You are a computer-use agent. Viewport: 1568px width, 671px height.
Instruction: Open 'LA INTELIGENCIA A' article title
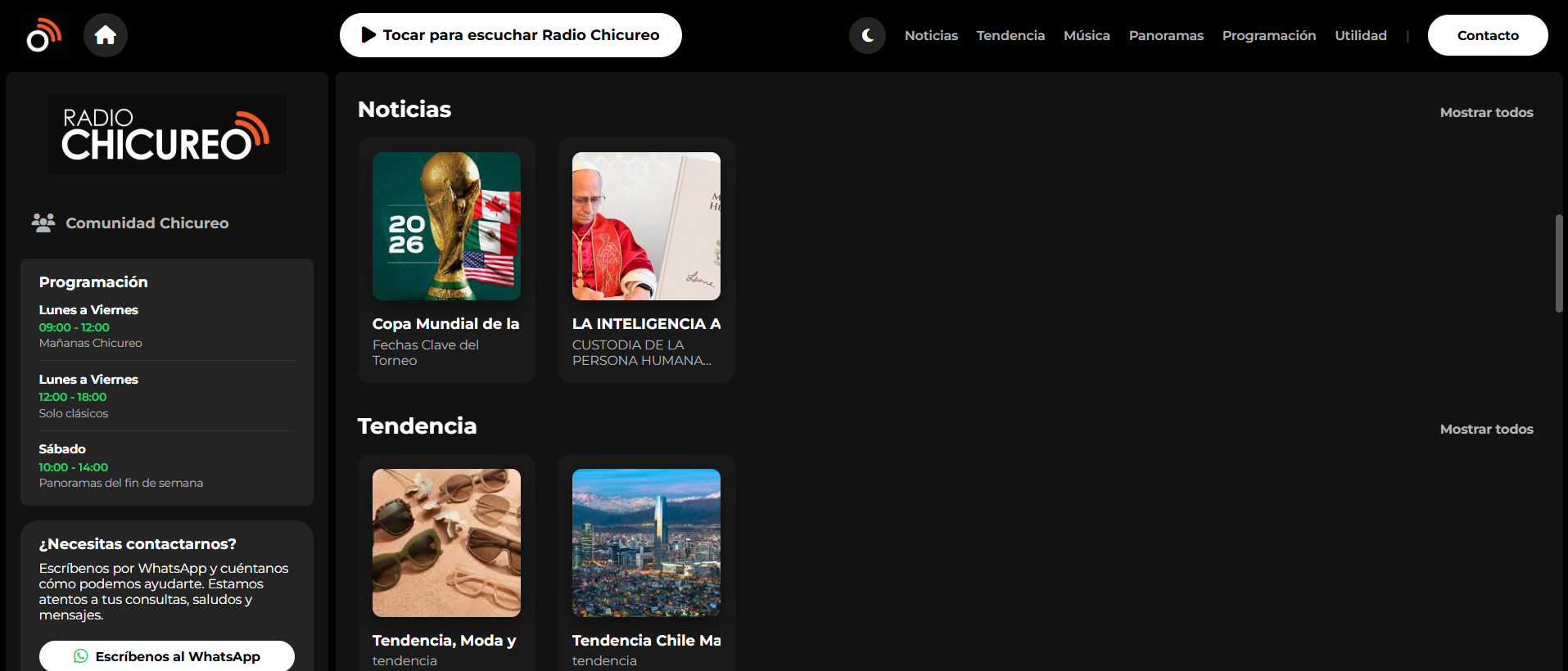pos(646,323)
